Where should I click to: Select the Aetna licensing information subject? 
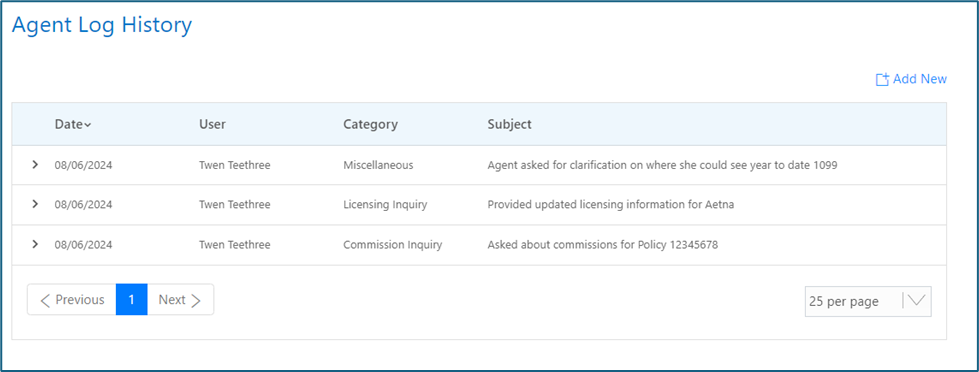(611, 205)
